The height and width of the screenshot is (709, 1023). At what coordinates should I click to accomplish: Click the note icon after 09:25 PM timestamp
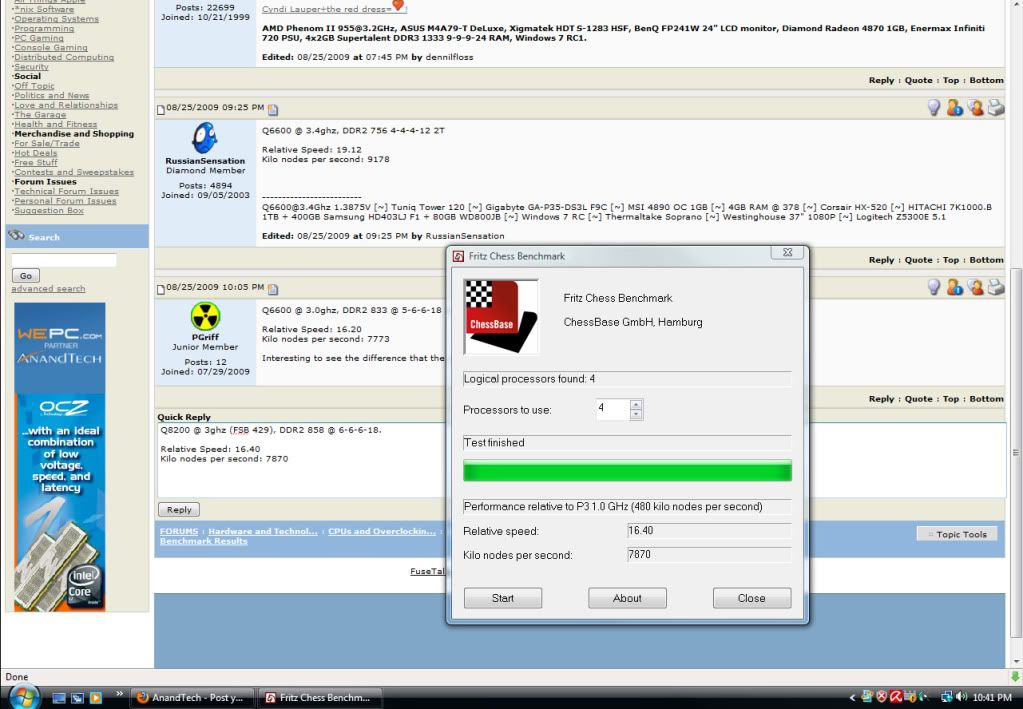pyautogui.click(x=273, y=110)
